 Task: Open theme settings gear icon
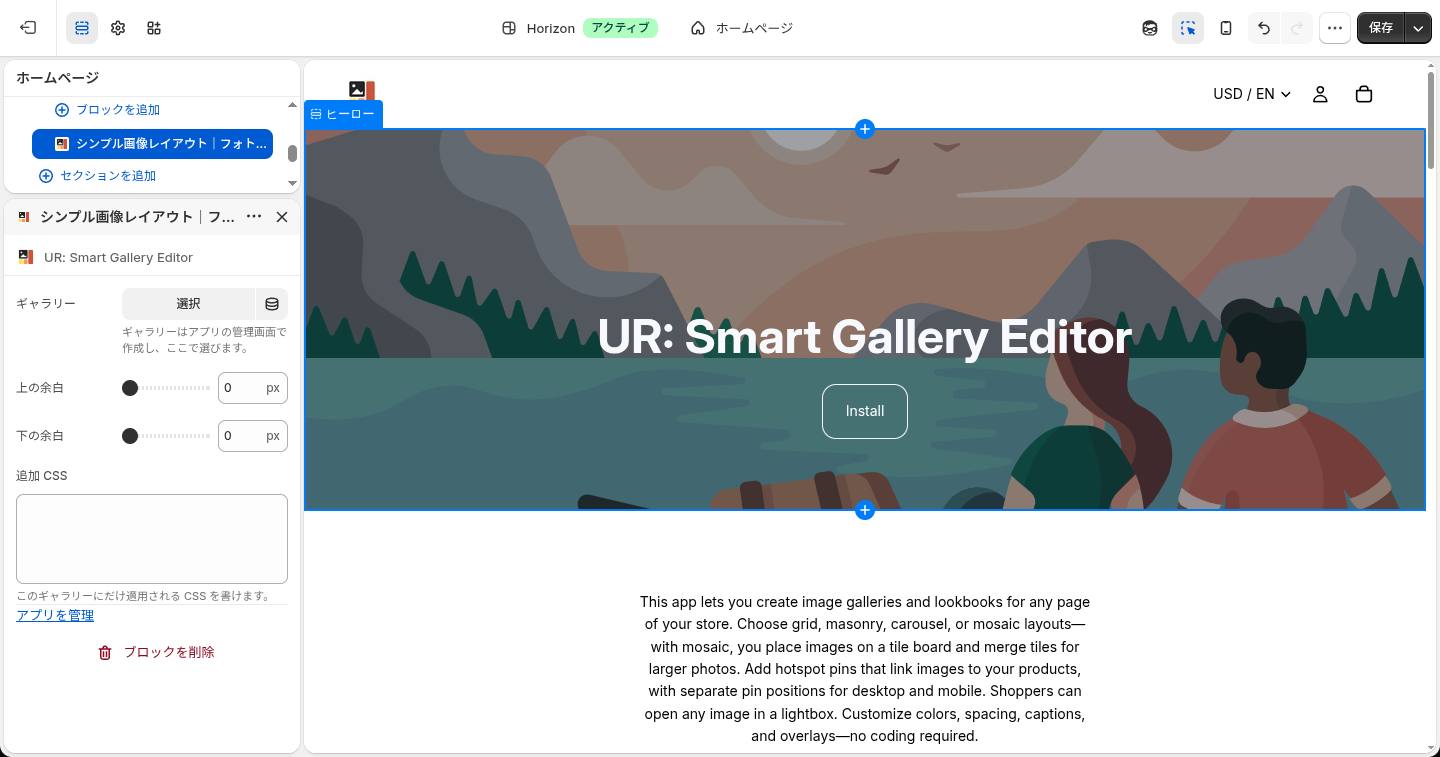(118, 28)
